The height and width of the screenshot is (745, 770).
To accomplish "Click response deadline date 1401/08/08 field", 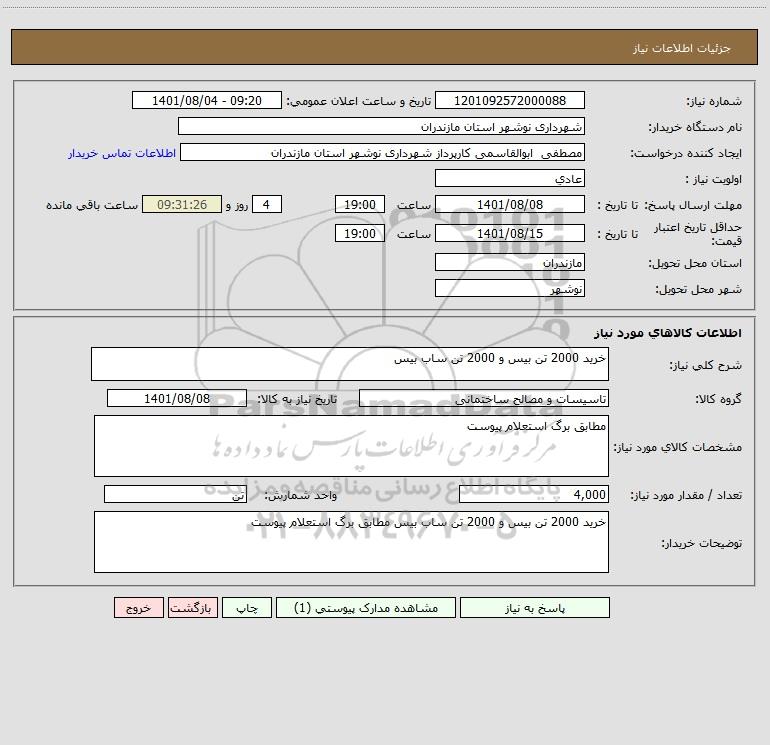I will [x=510, y=204].
